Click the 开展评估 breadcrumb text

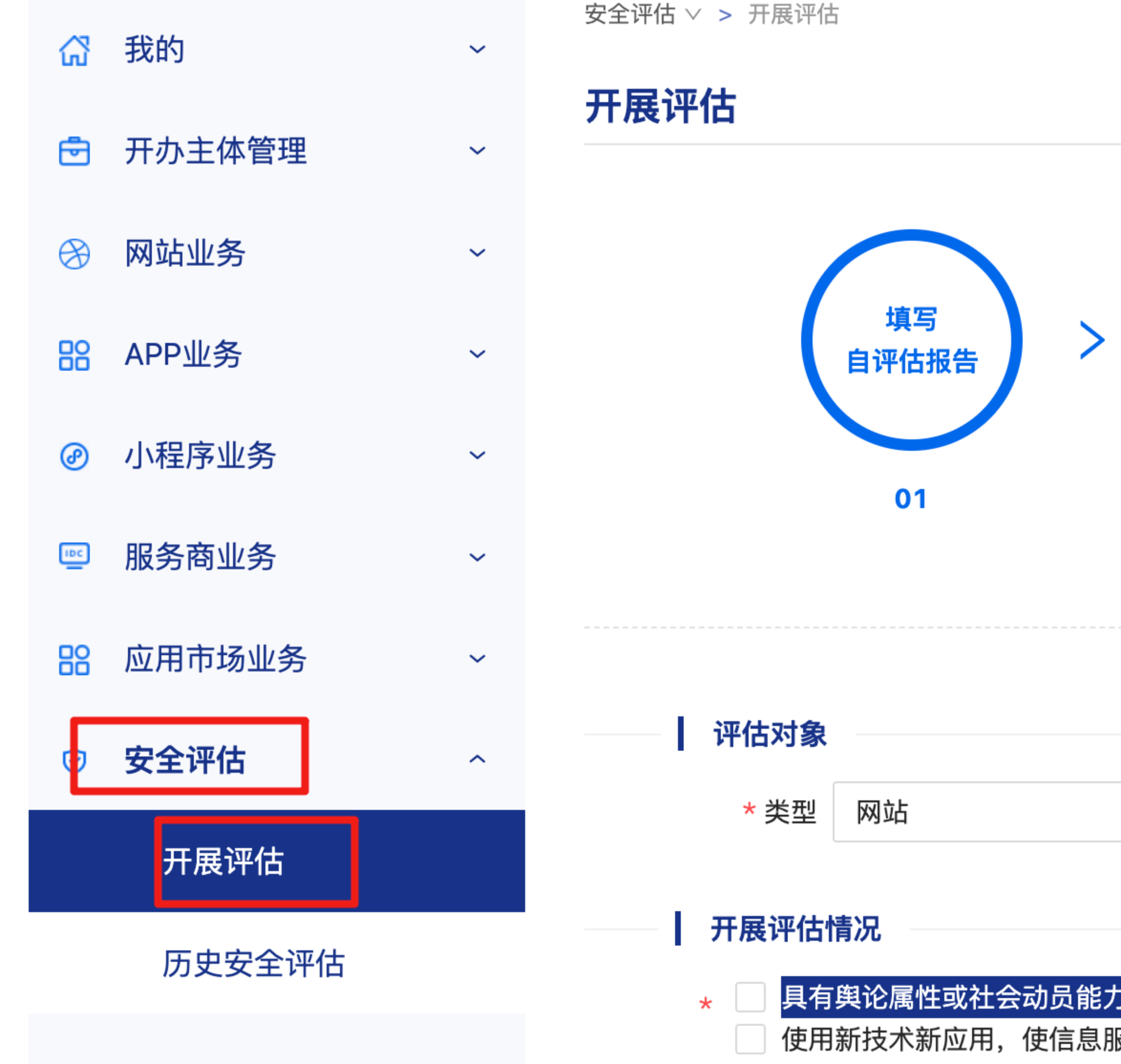click(x=793, y=14)
